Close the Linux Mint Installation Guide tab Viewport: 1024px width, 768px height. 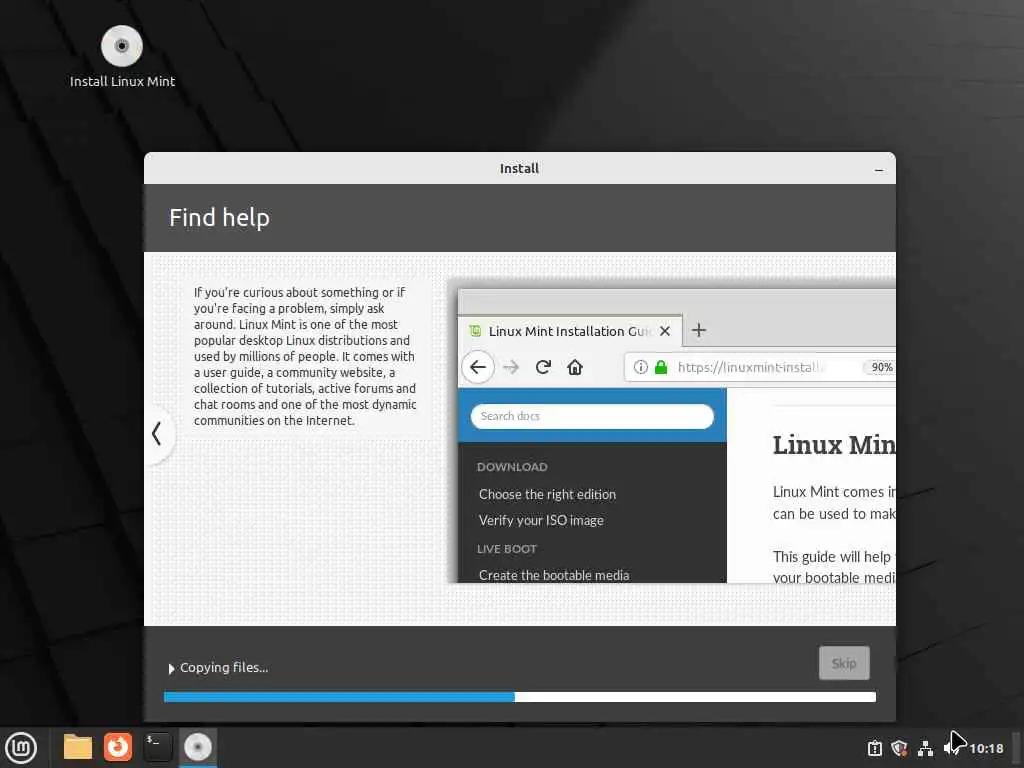(x=665, y=331)
